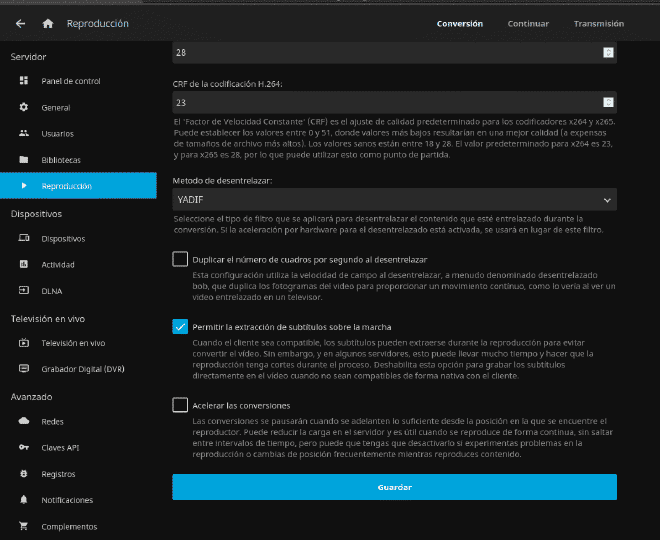Click the Bibliotecas folder icon
Image resolution: width=660 pixels, height=540 pixels.
coord(24,160)
